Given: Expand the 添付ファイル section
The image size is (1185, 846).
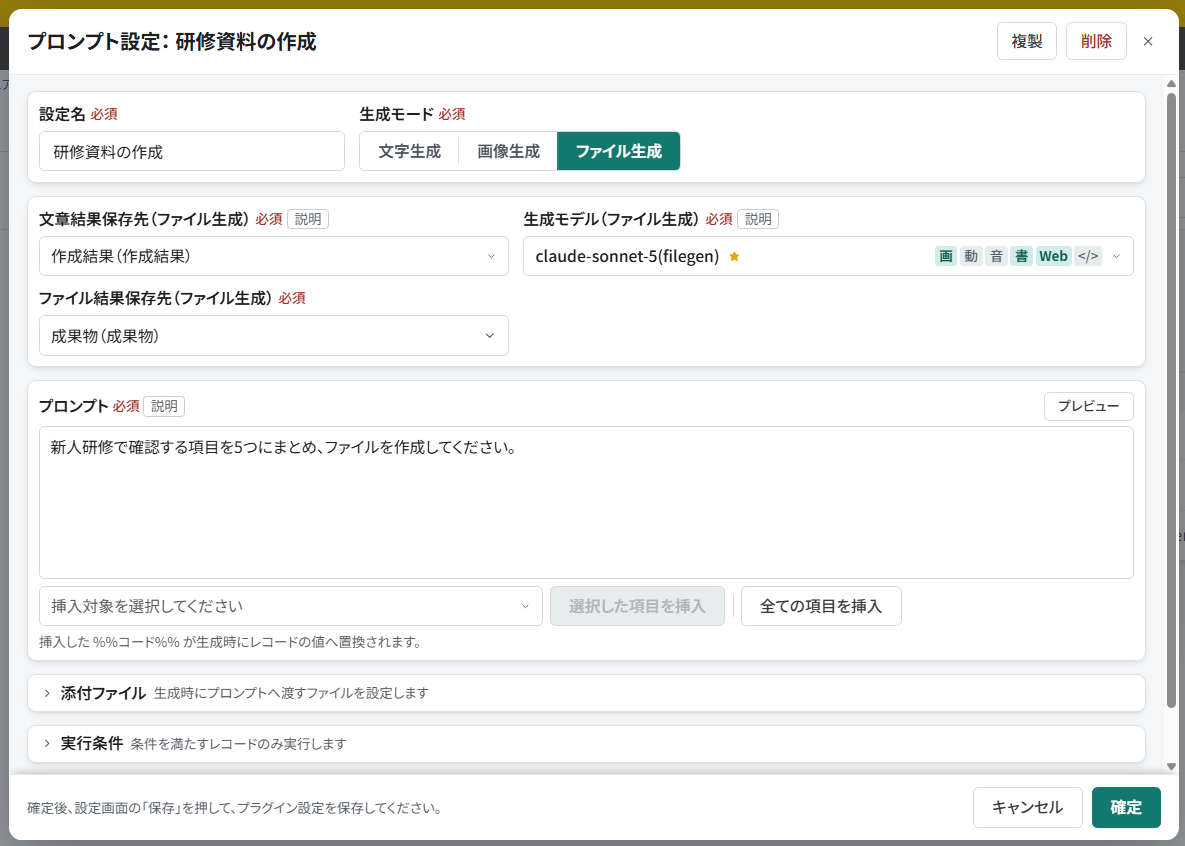Looking at the screenshot, I should click(586, 693).
